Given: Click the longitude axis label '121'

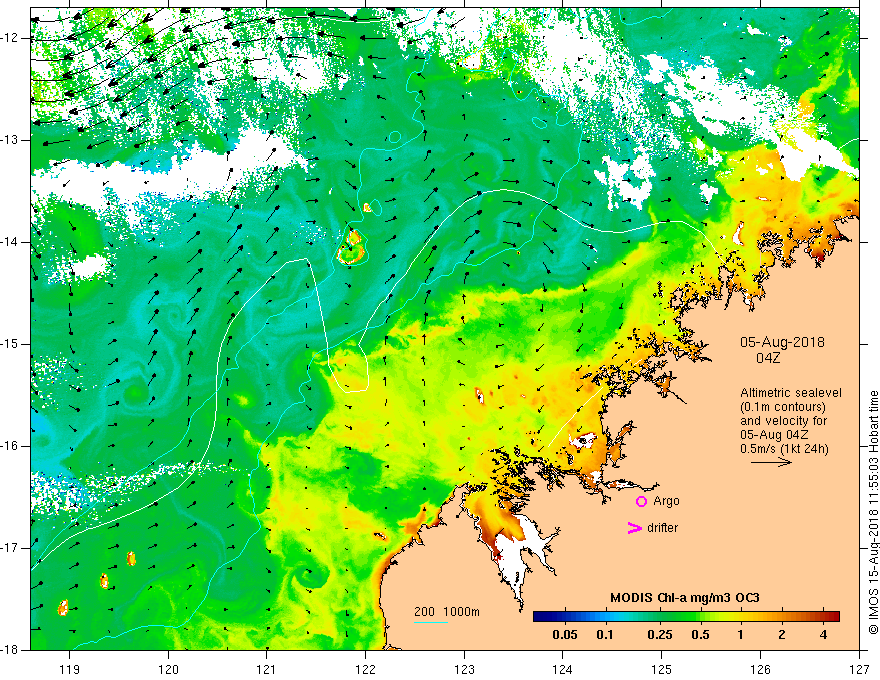Looking at the screenshot, I should pos(267,669).
